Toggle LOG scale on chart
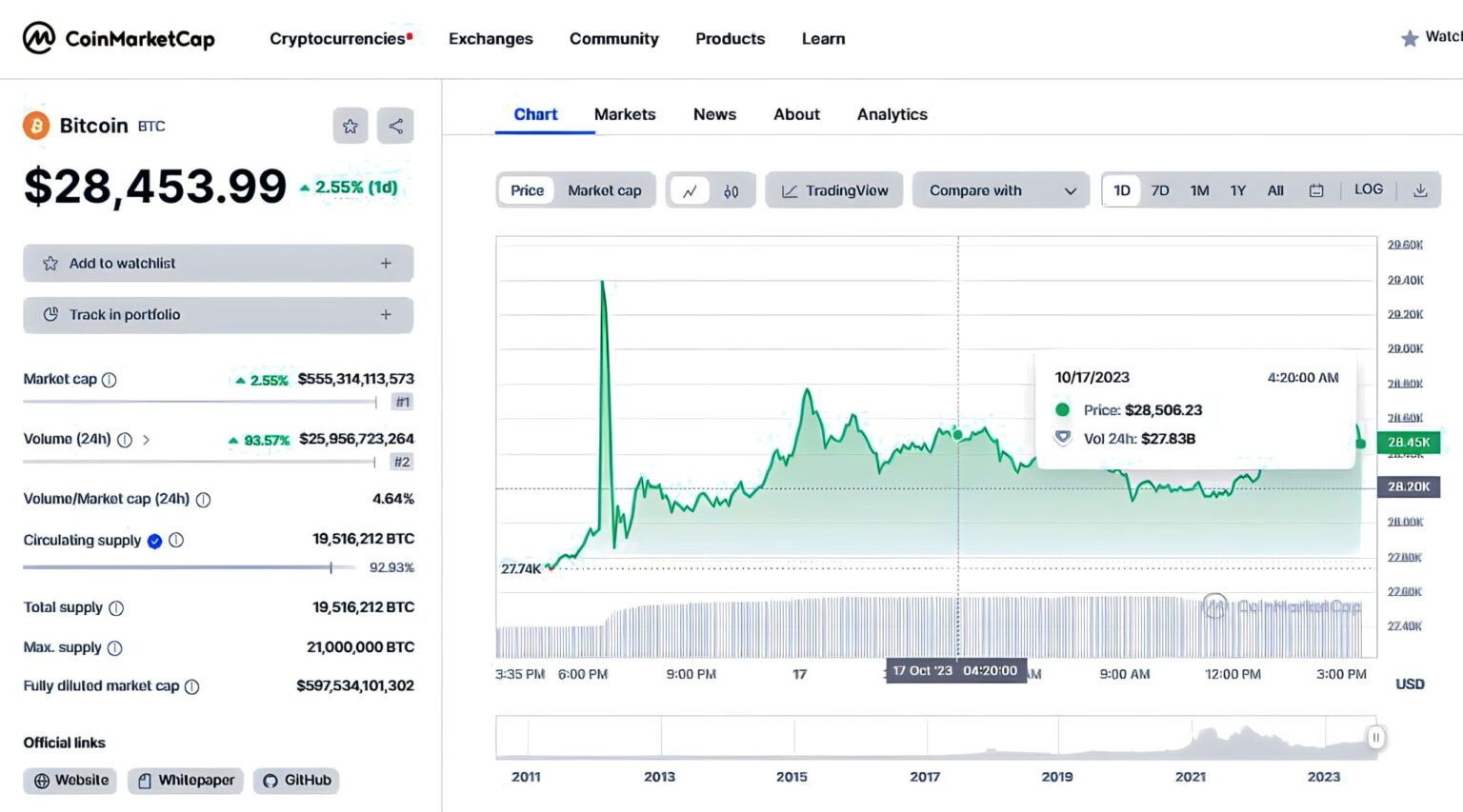Image resolution: width=1463 pixels, height=812 pixels. 1369,189
